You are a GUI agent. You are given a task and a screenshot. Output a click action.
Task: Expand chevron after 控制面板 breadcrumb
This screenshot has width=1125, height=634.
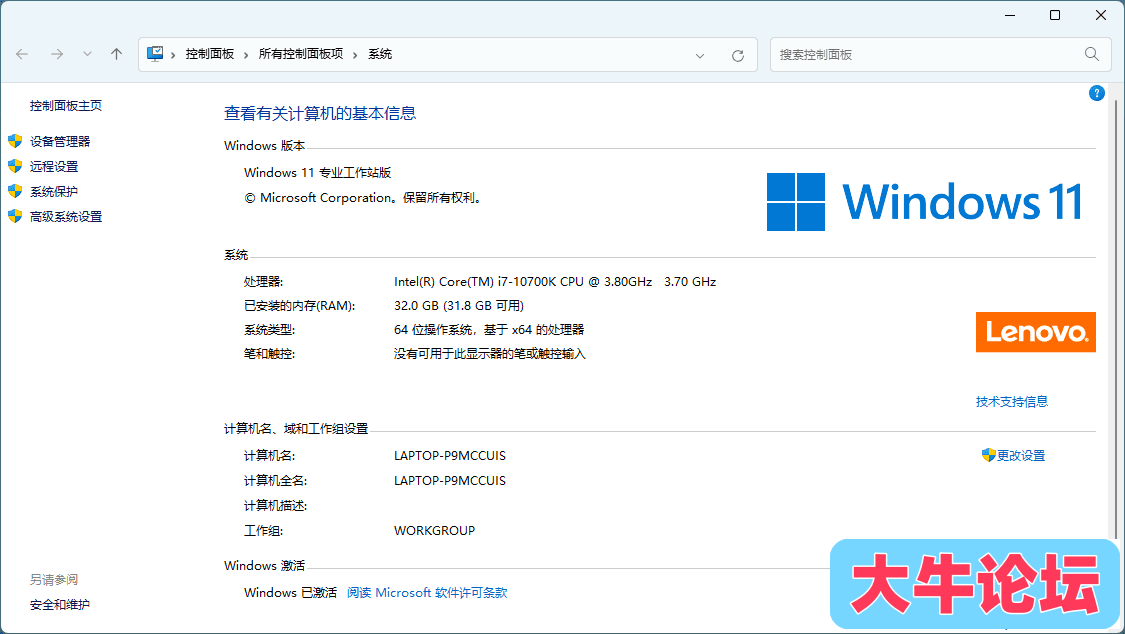(246, 55)
